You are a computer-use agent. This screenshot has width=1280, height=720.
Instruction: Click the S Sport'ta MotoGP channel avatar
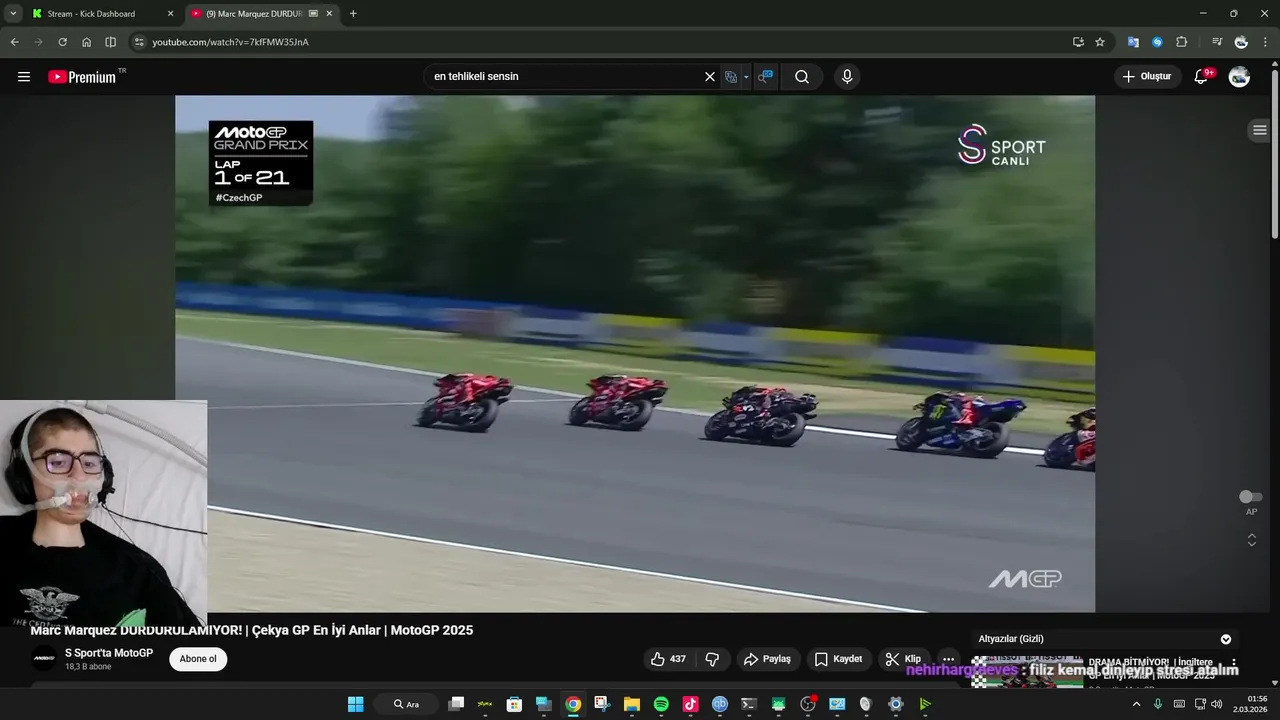(44, 659)
